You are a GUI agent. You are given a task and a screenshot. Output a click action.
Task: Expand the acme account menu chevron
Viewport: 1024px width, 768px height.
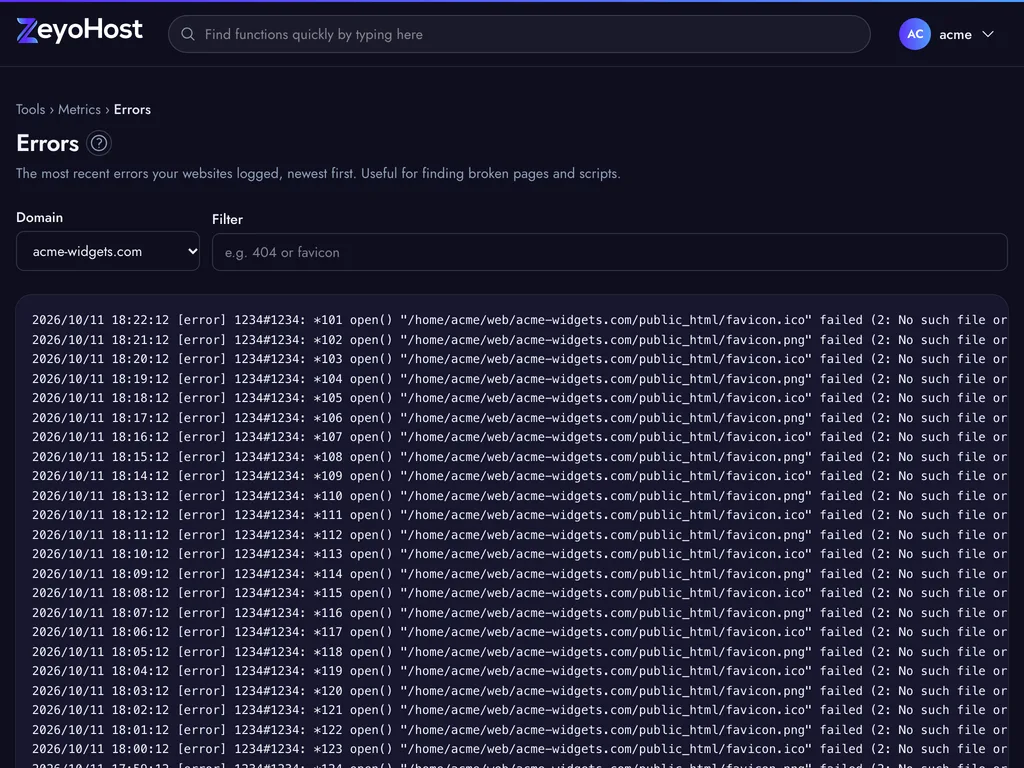pos(988,34)
